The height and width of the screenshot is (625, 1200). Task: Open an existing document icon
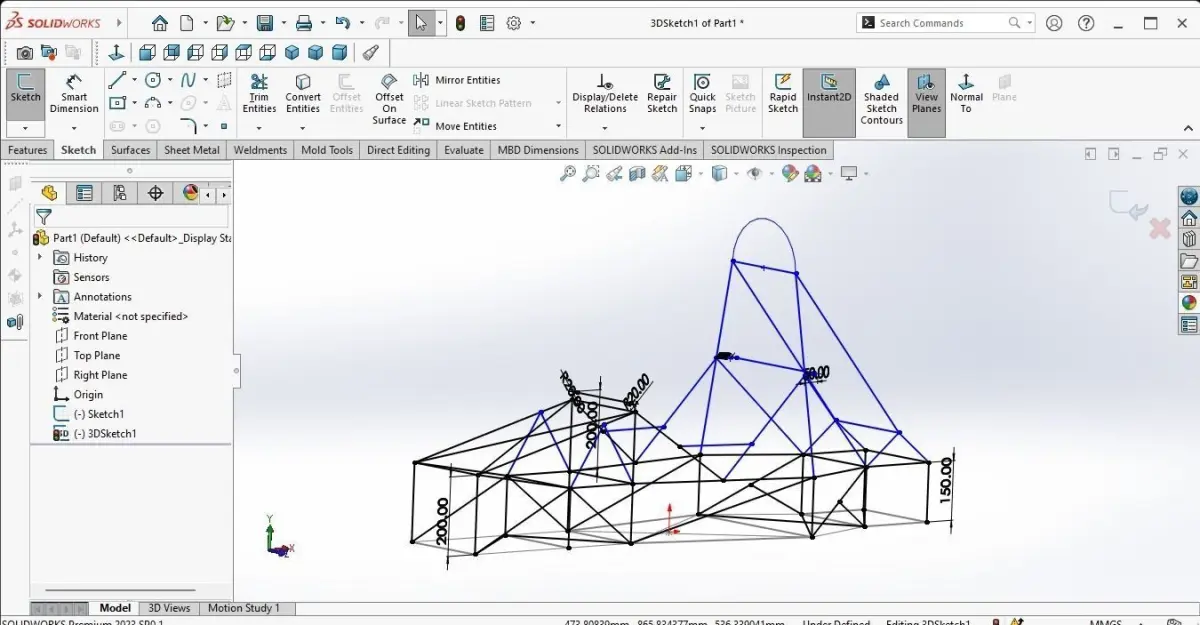point(225,23)
